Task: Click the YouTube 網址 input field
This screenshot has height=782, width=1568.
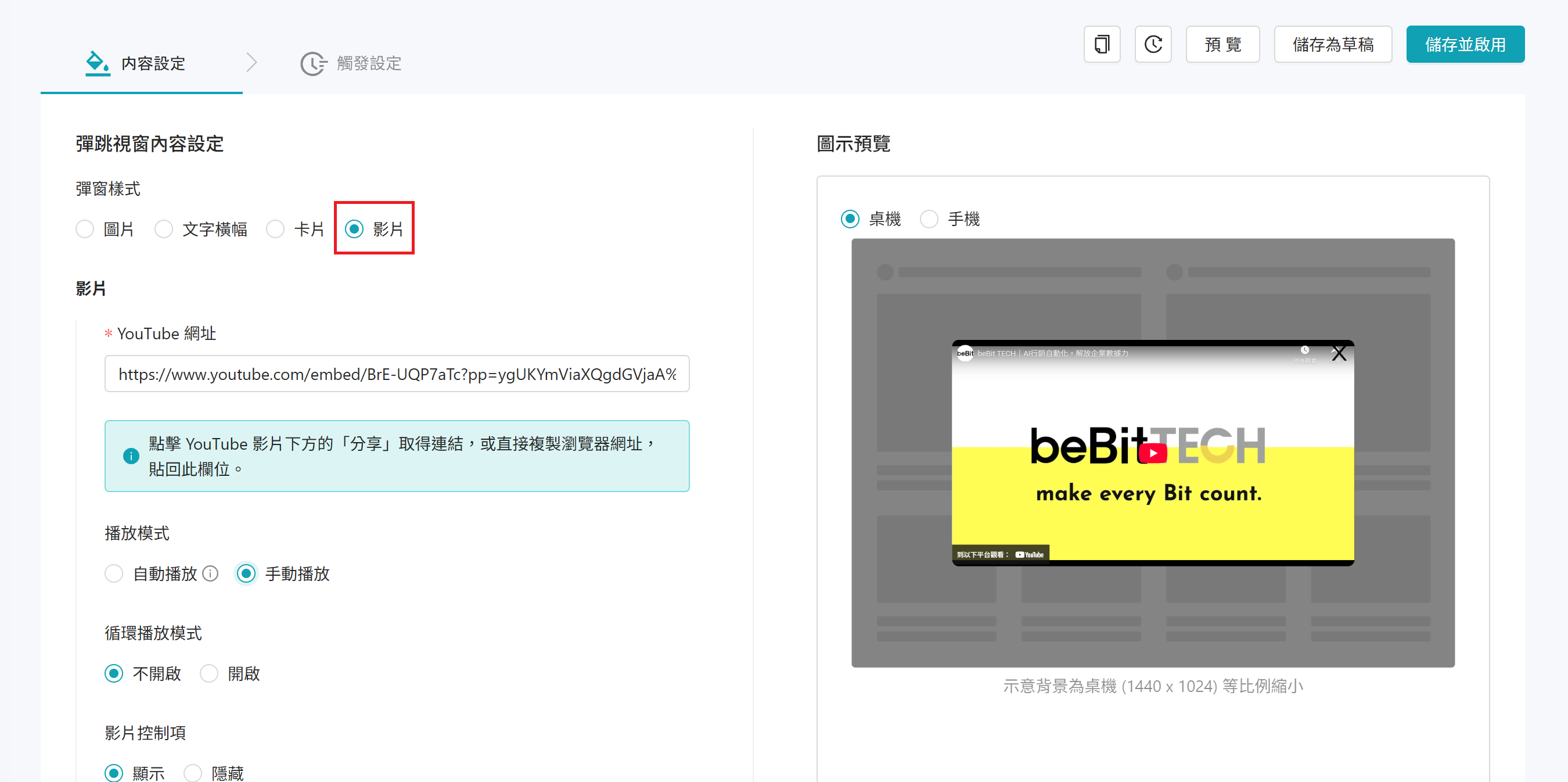Action: pyautogui.click(x=396, y=374)
